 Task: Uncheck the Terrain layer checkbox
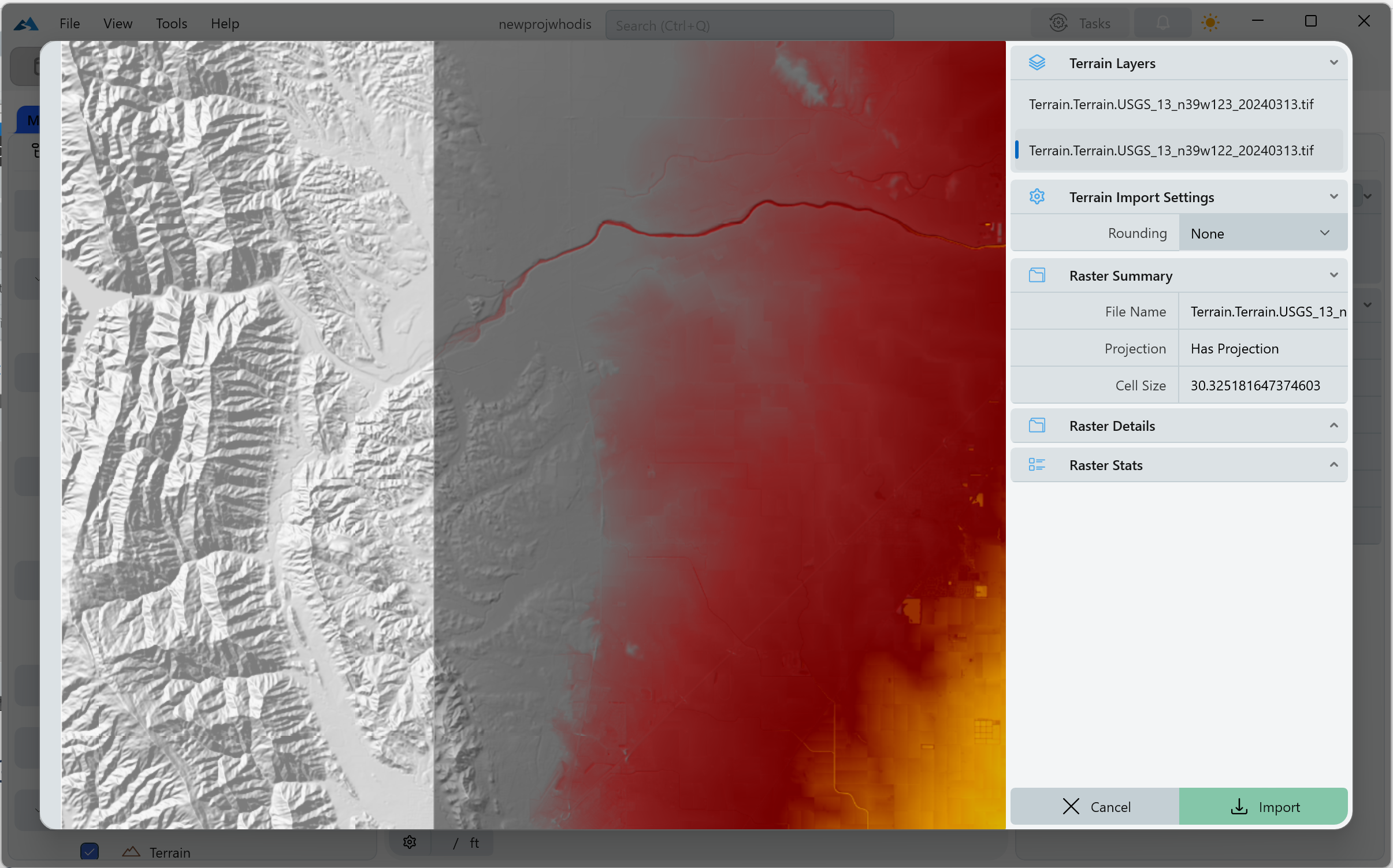pos(90,852)
